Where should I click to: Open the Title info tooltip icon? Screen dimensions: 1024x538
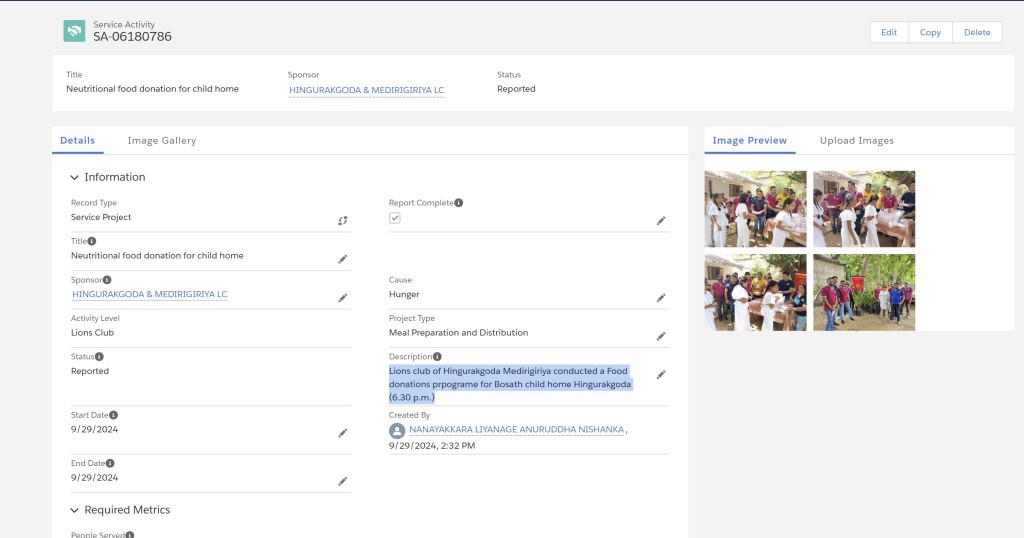pos(92,241)
